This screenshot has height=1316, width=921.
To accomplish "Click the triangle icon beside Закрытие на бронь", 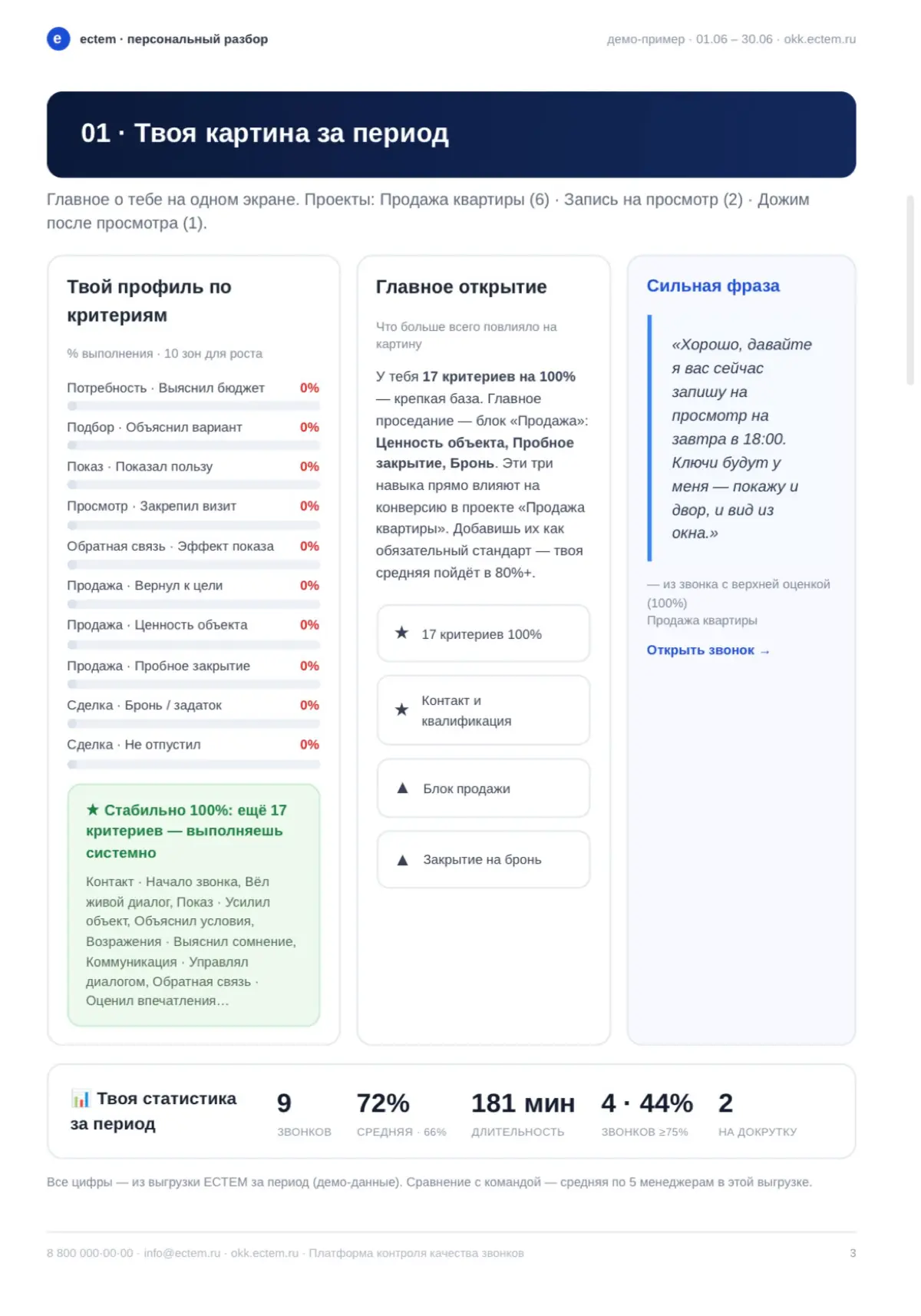I will coord(402,860).
